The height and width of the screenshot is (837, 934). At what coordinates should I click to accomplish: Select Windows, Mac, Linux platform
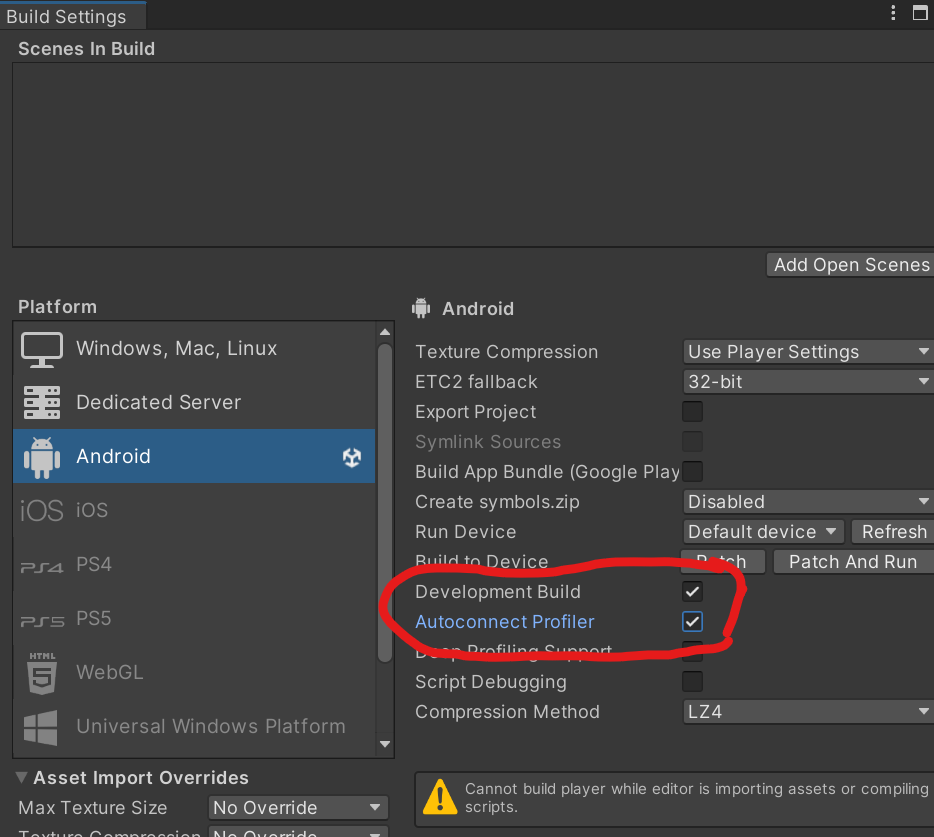pos(194,349)
